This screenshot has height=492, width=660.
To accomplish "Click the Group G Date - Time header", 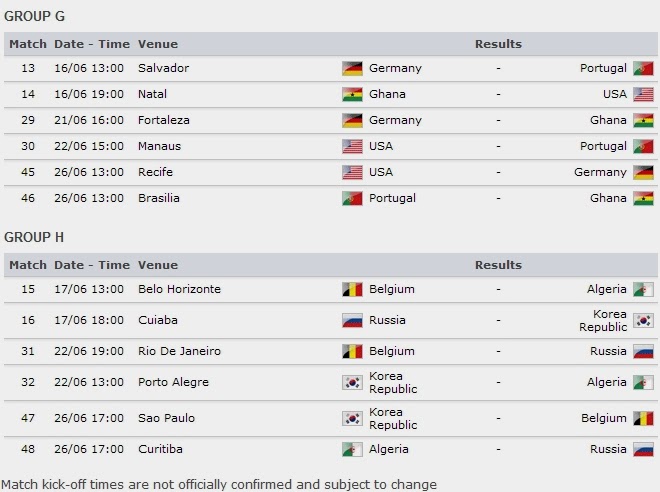I will (x=92, y=44).
